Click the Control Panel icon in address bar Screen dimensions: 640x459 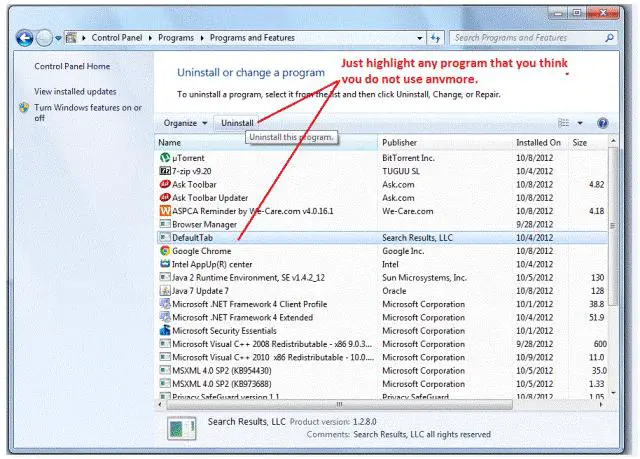pyautogui.click(x=71, y=38)
